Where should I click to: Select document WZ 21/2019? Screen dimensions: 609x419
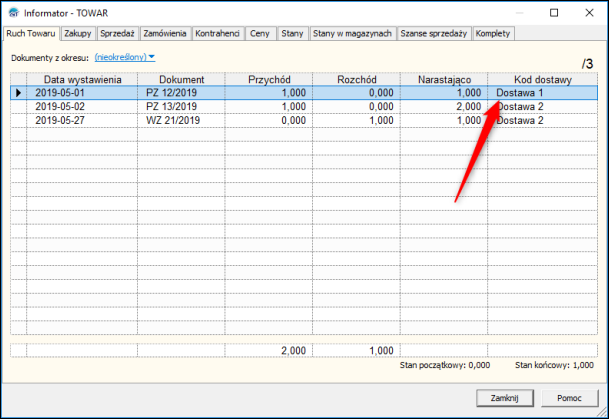point(181,120)
